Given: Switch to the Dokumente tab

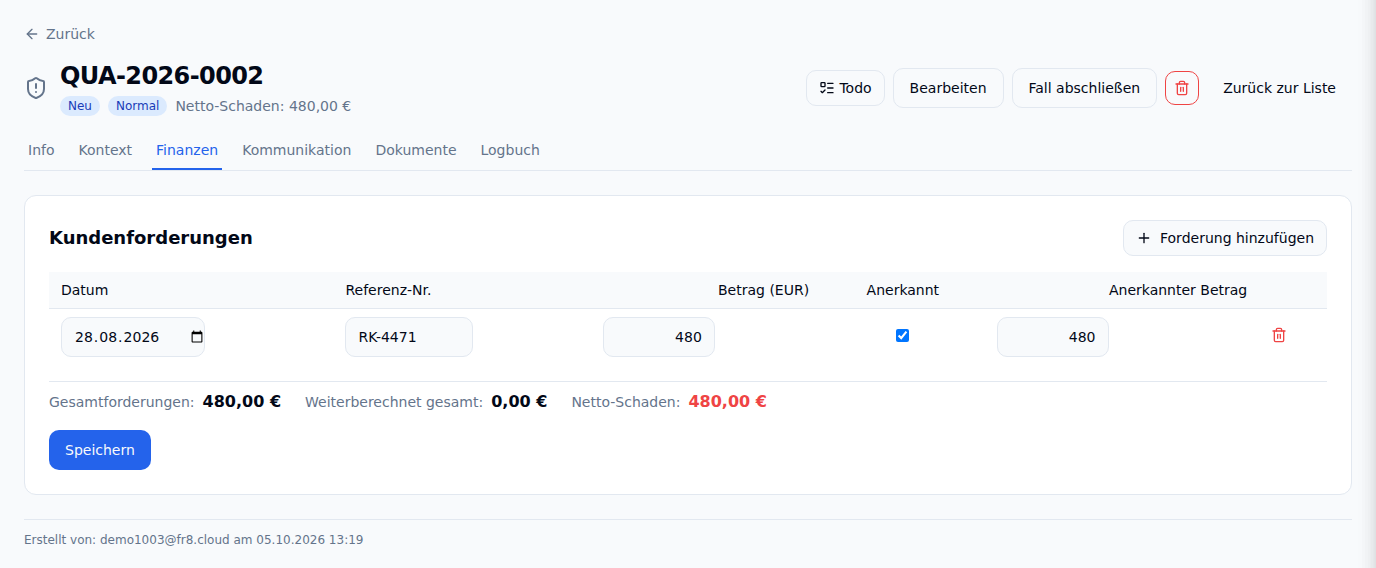Looking at the screenshot, I should [x=416, y=150].
